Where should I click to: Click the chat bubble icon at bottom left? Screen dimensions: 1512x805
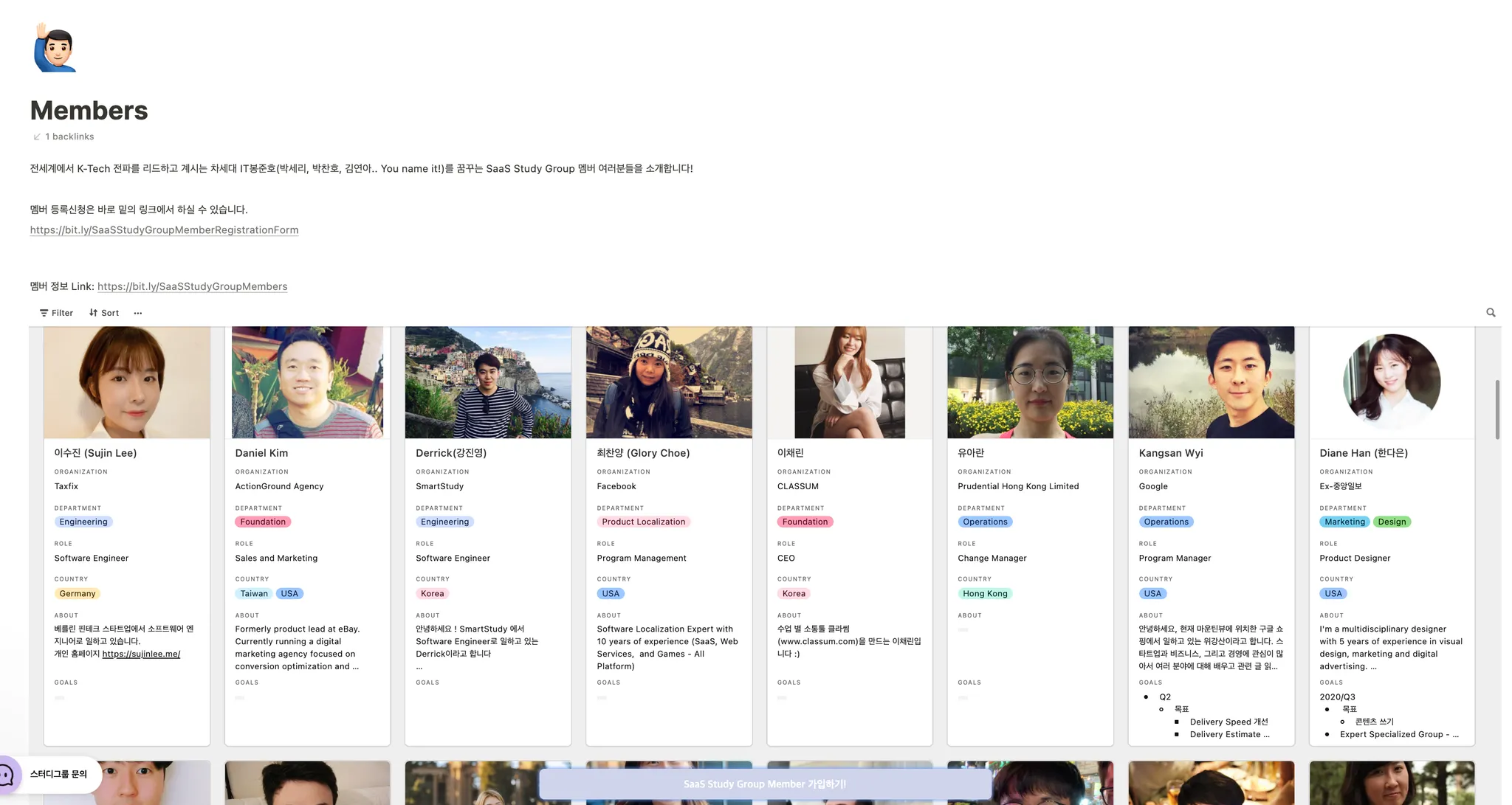click(x=9, y=775)
